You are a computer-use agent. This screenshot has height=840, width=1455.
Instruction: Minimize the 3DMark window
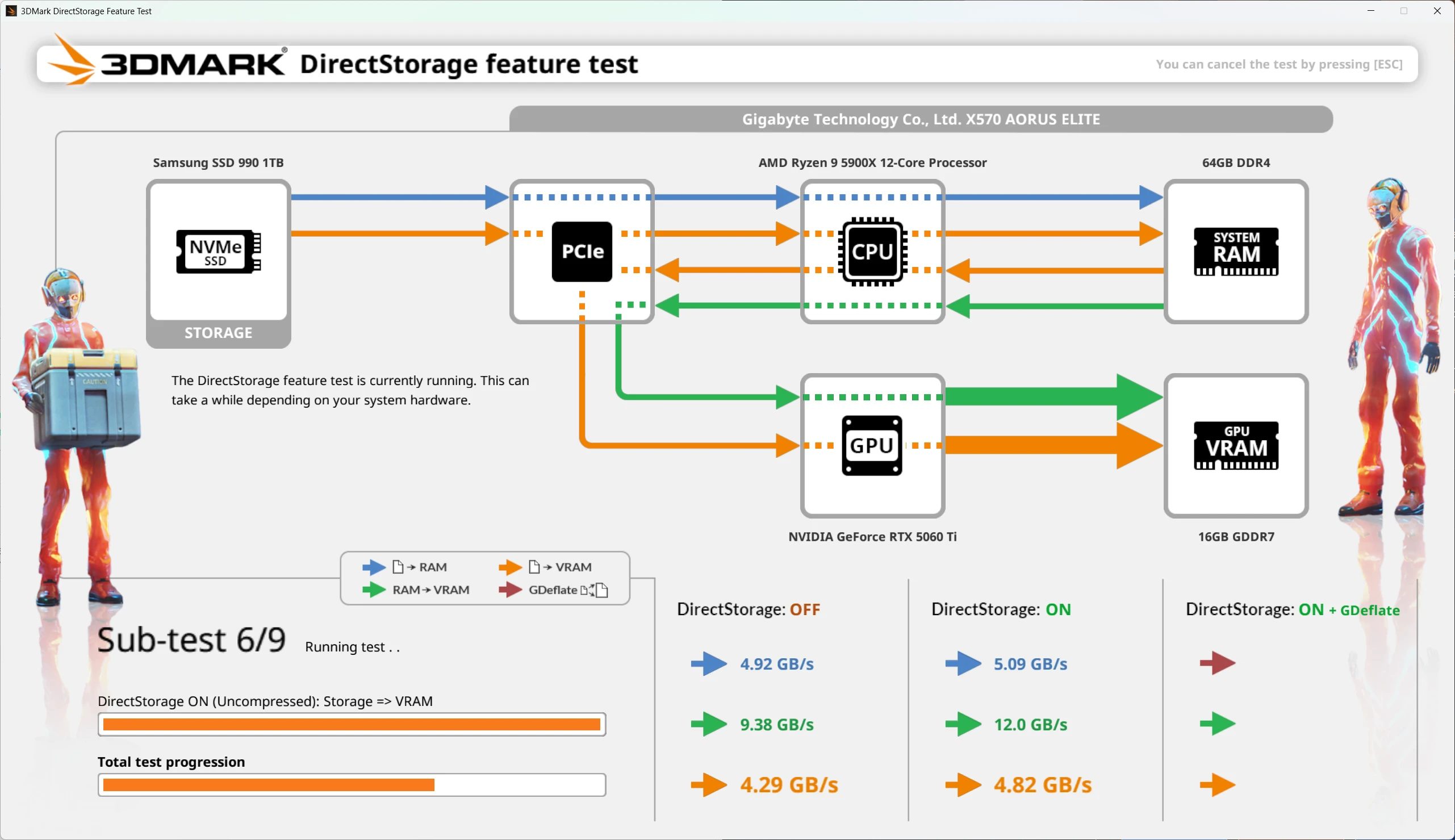1371,11
